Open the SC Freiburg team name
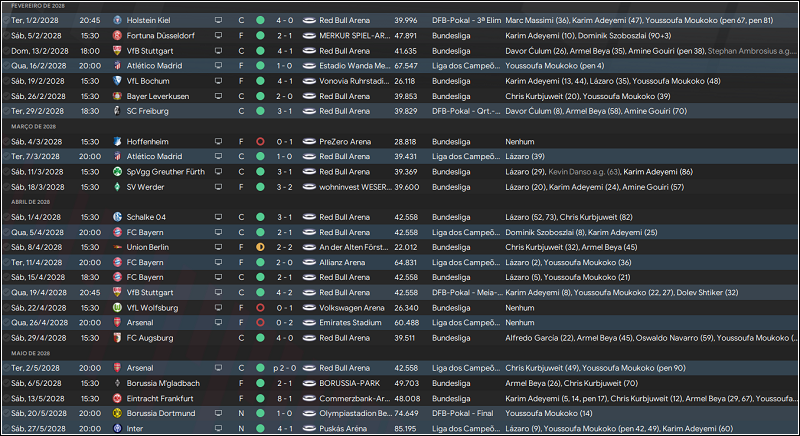The width and height of the screenshot is (800, 436). coord(147,111)
